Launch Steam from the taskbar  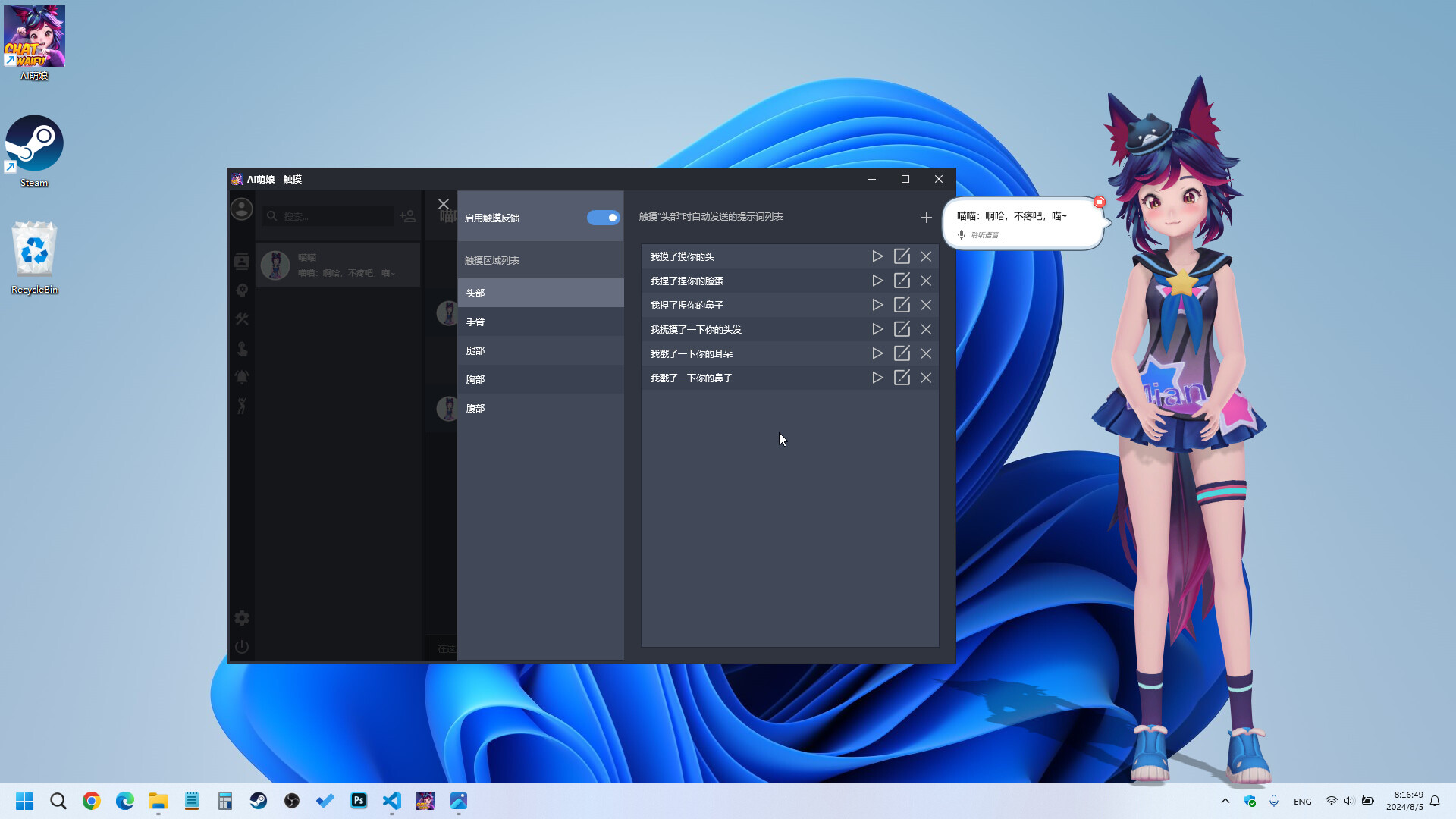[x=259, y=801]
